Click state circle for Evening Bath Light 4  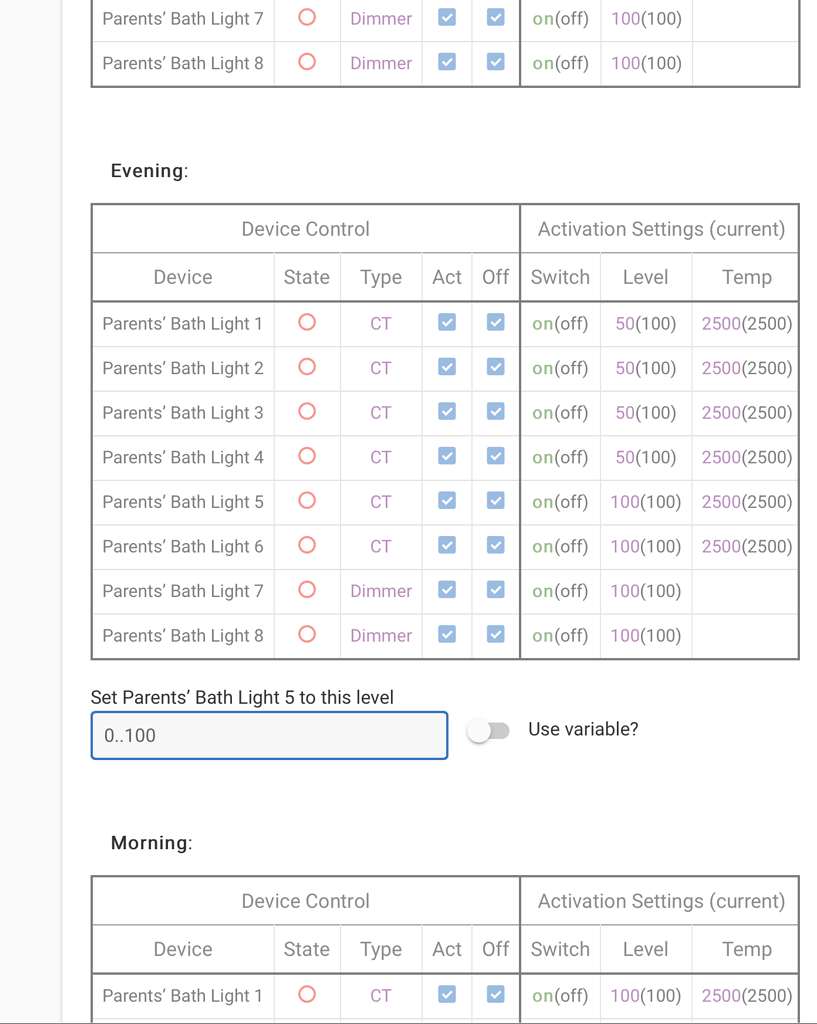307,456
